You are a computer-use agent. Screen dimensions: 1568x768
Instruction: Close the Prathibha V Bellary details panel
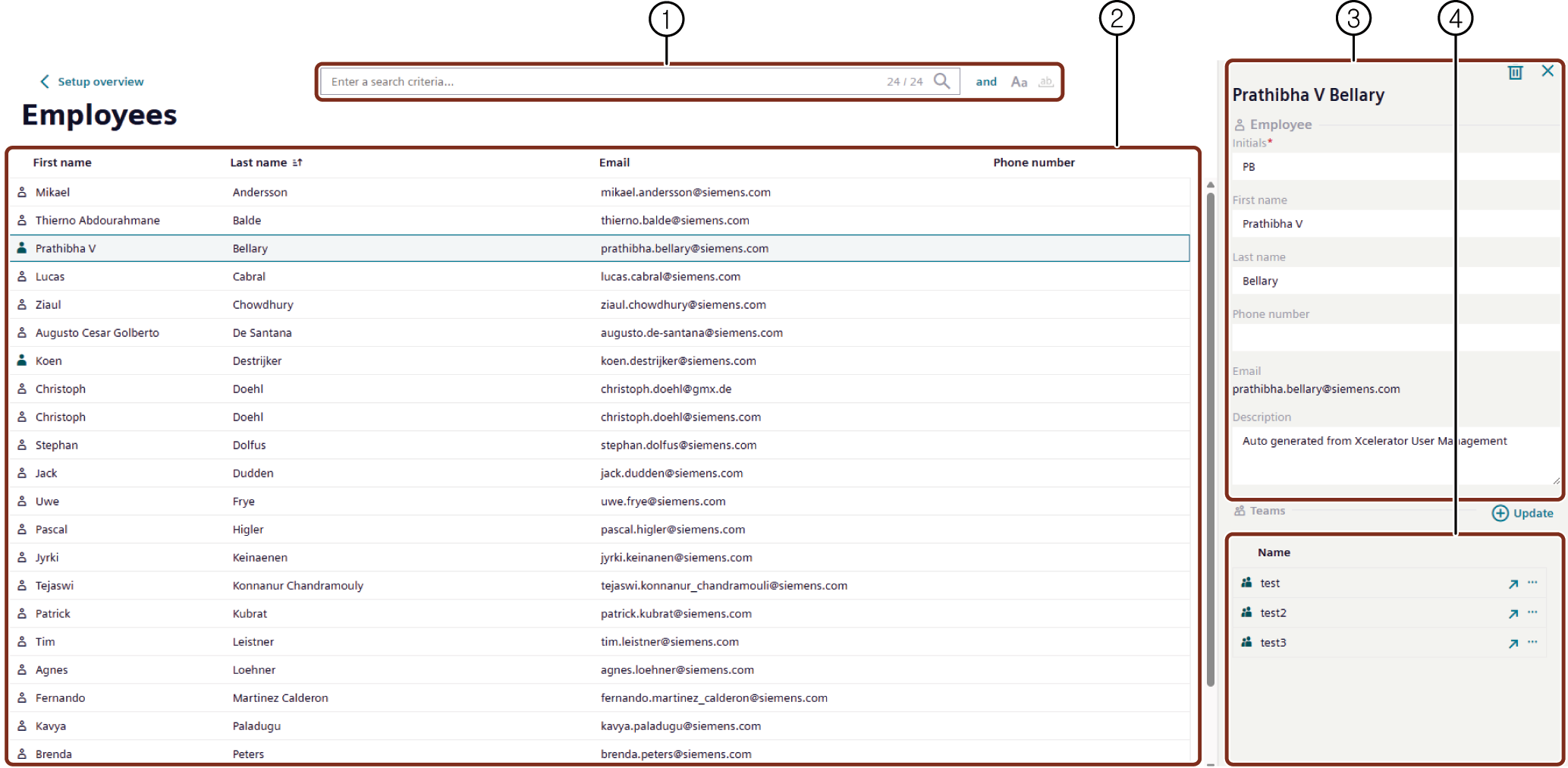(x=1548, y=71)
